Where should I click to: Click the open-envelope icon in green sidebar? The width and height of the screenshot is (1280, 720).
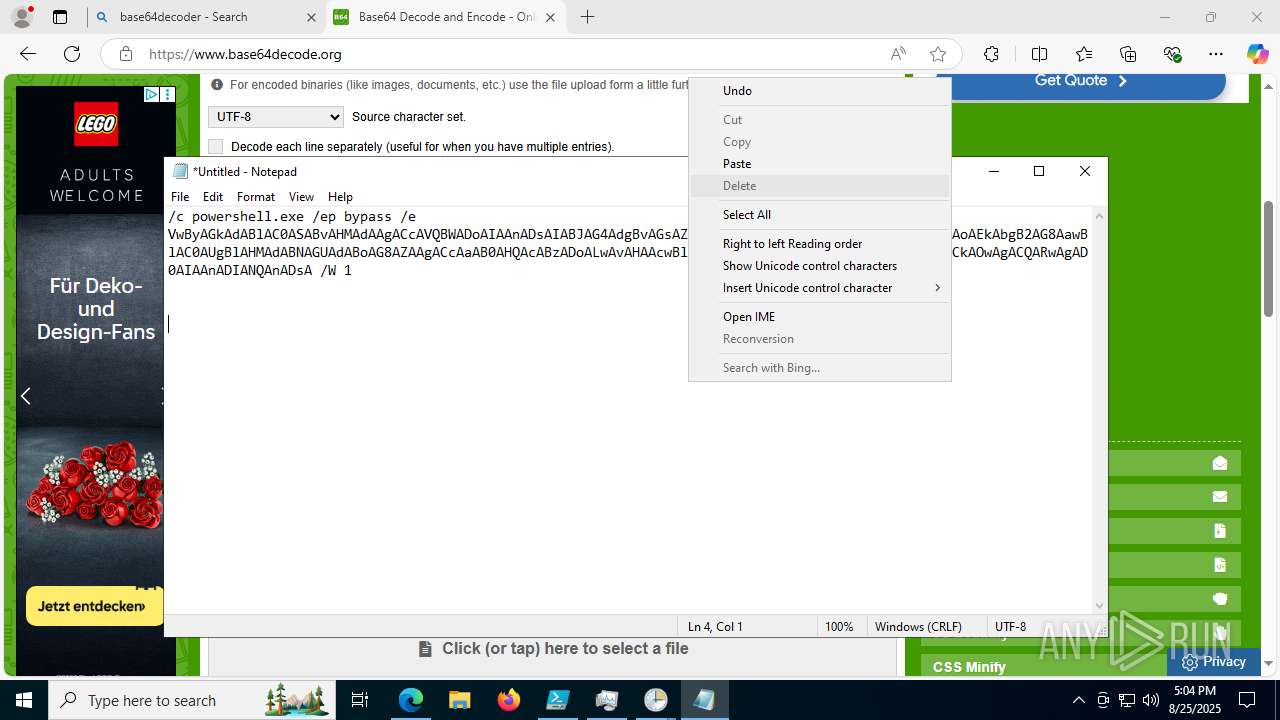click(x=1219, y=463)
